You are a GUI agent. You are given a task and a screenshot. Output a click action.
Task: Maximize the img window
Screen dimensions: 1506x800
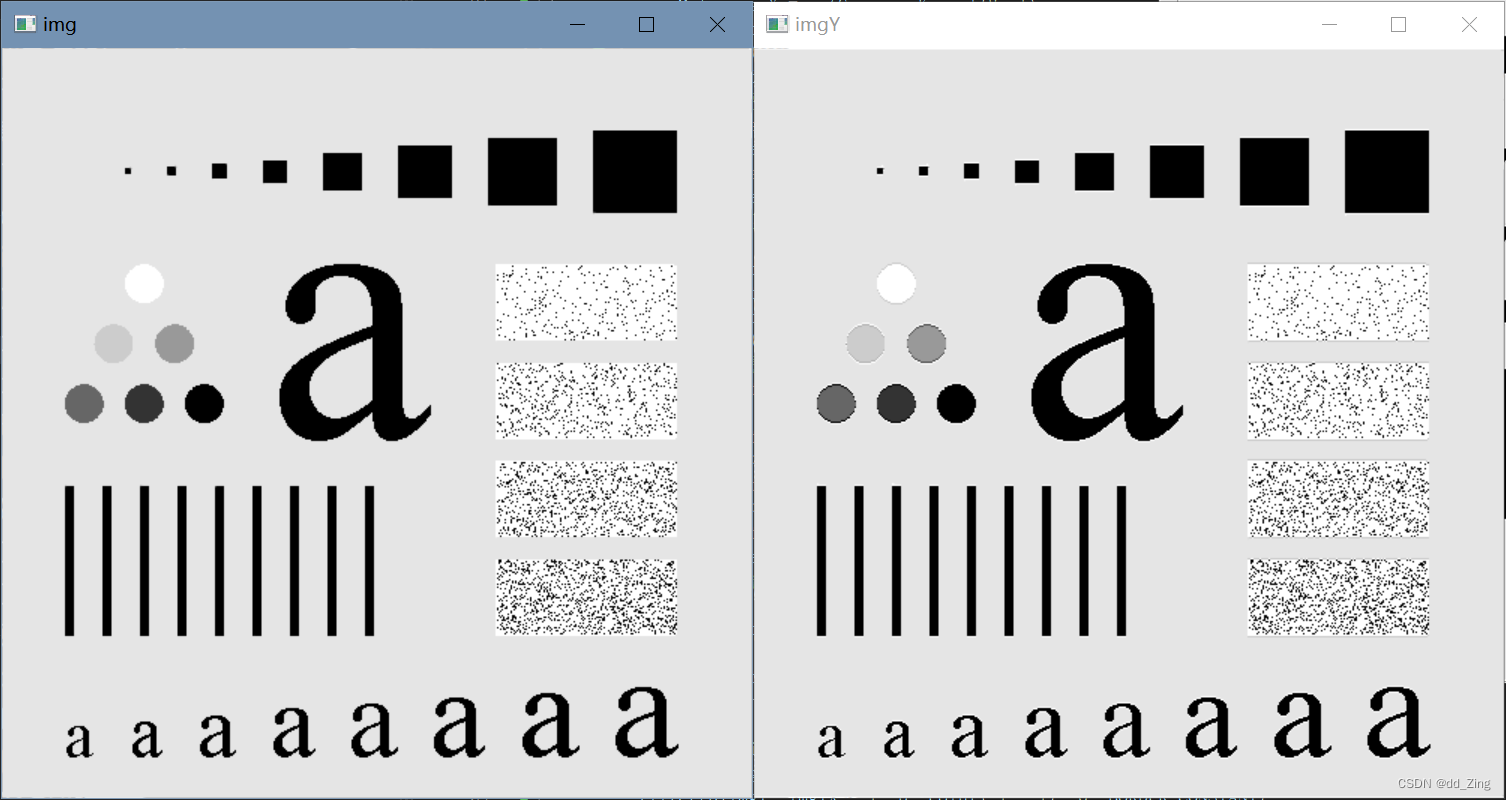point(647,24)
